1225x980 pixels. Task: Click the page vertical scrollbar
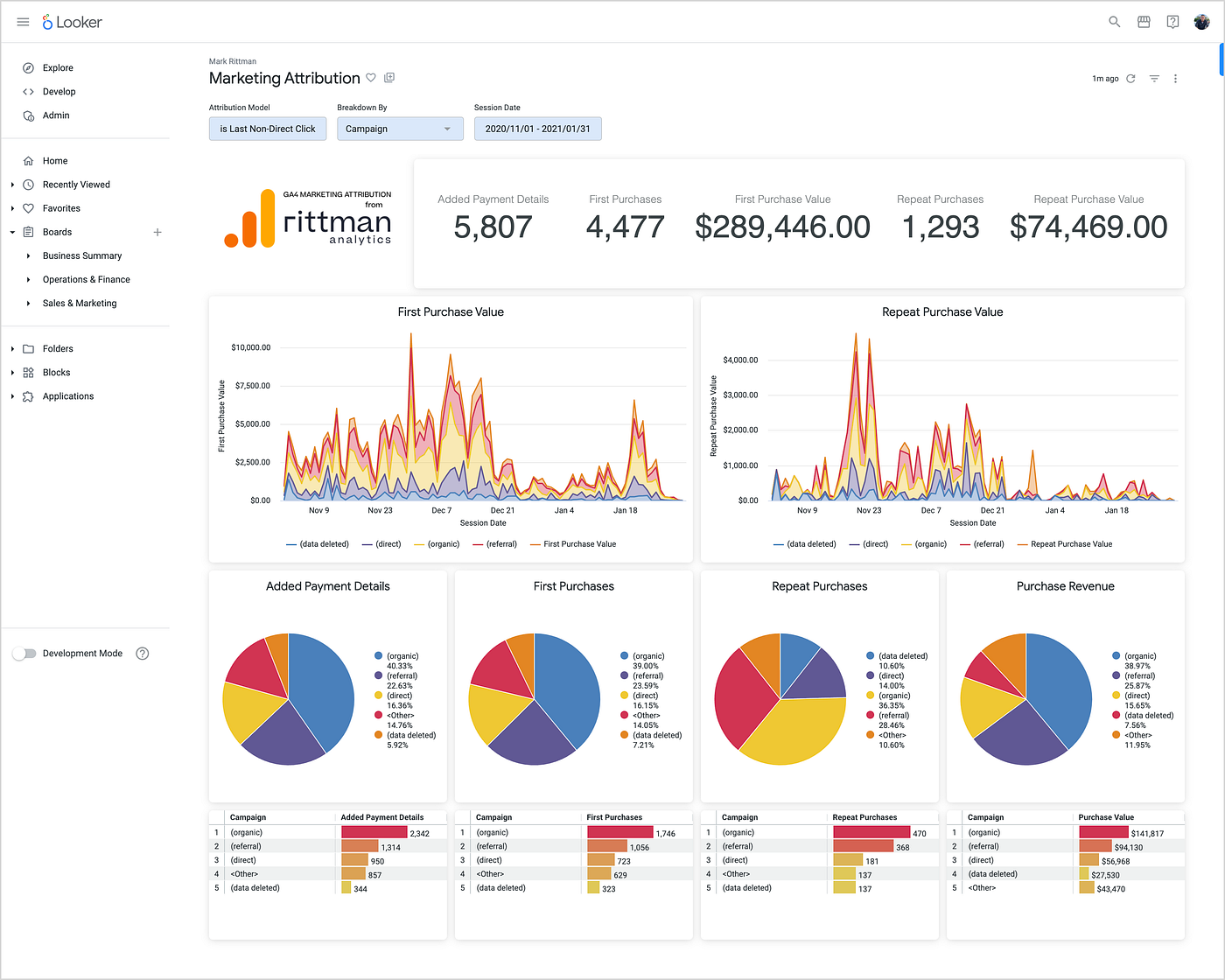point(1221,61)
